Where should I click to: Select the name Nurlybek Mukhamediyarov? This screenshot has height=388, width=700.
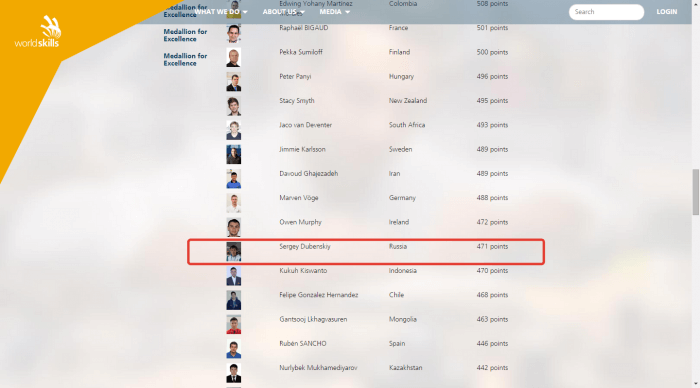coord(318,368)
